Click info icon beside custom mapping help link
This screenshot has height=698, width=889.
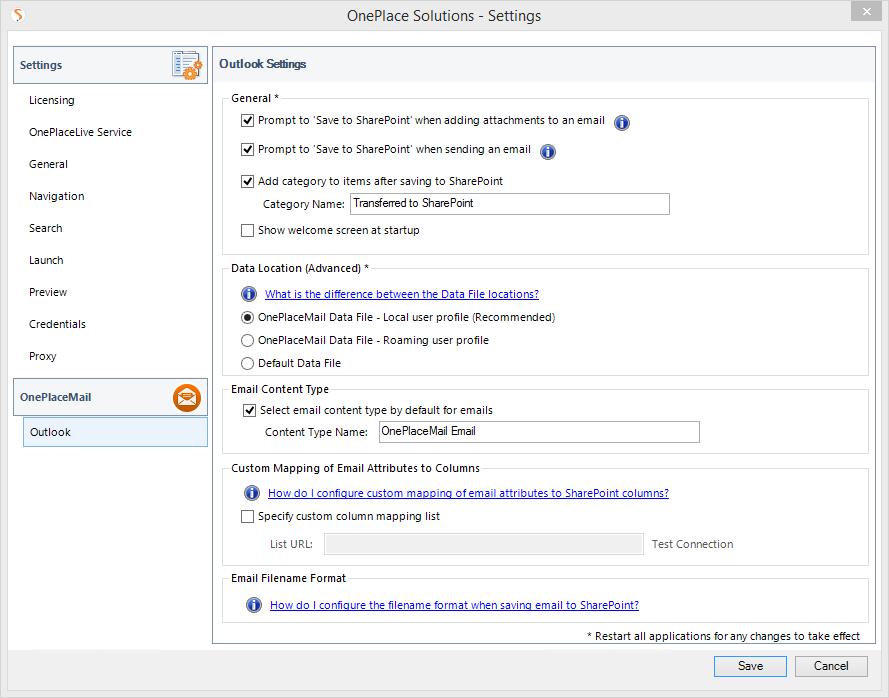pyautogui.click(x=253, y=493)
